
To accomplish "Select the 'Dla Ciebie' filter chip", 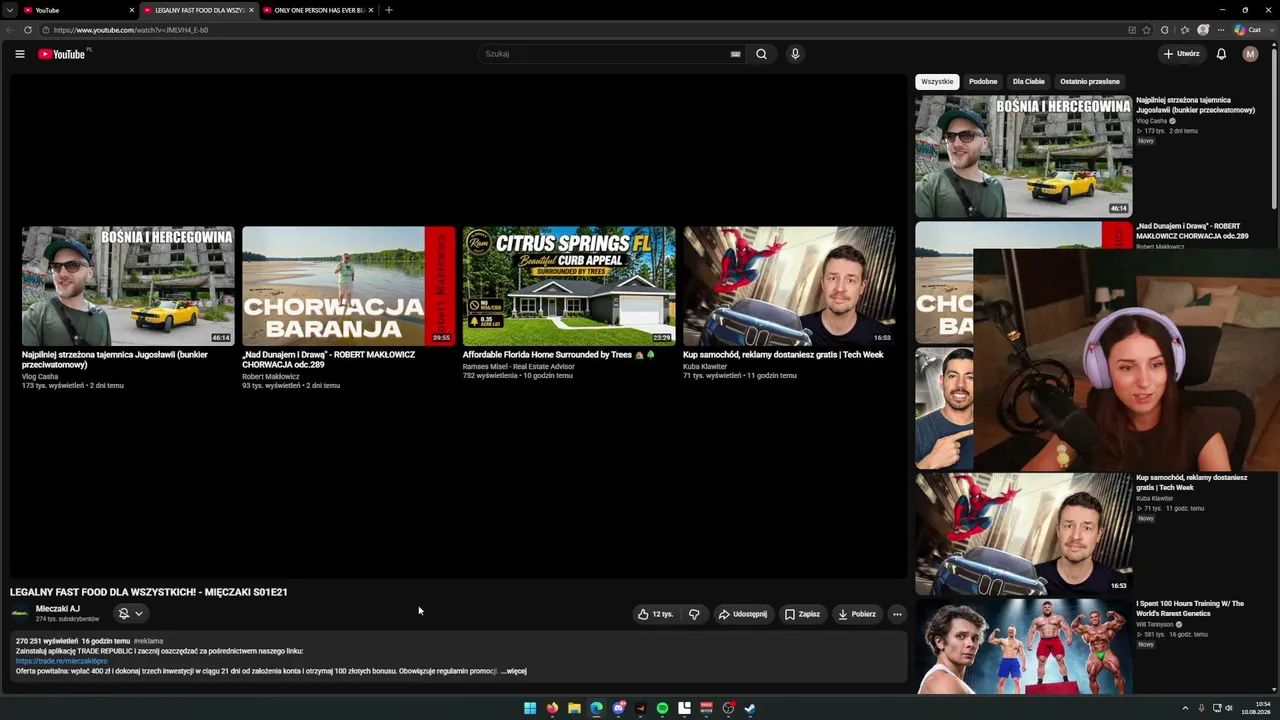I will coord(1028,82).
